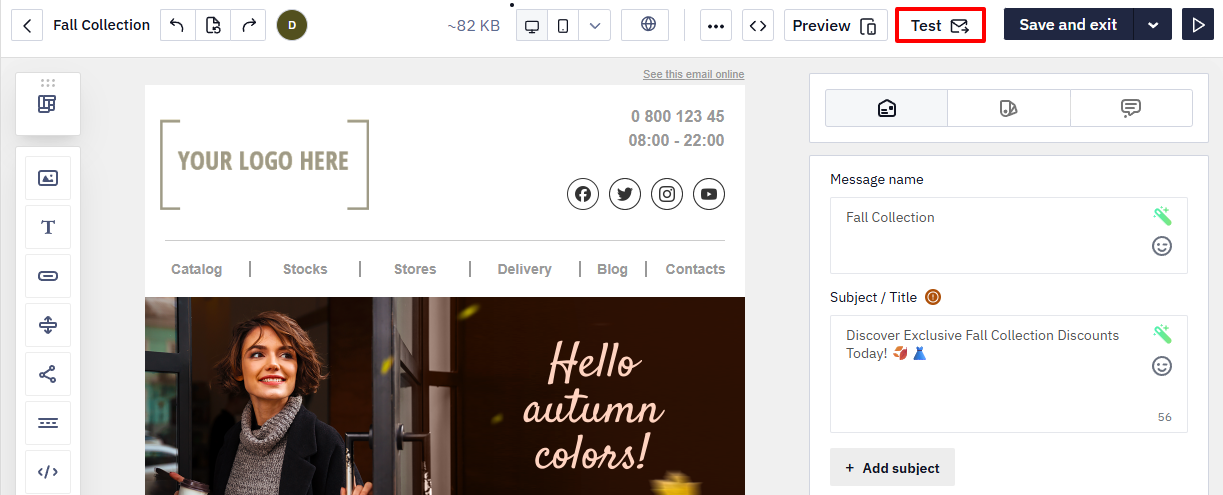
Task: Click Save and exit
Action: [1068, 25]
